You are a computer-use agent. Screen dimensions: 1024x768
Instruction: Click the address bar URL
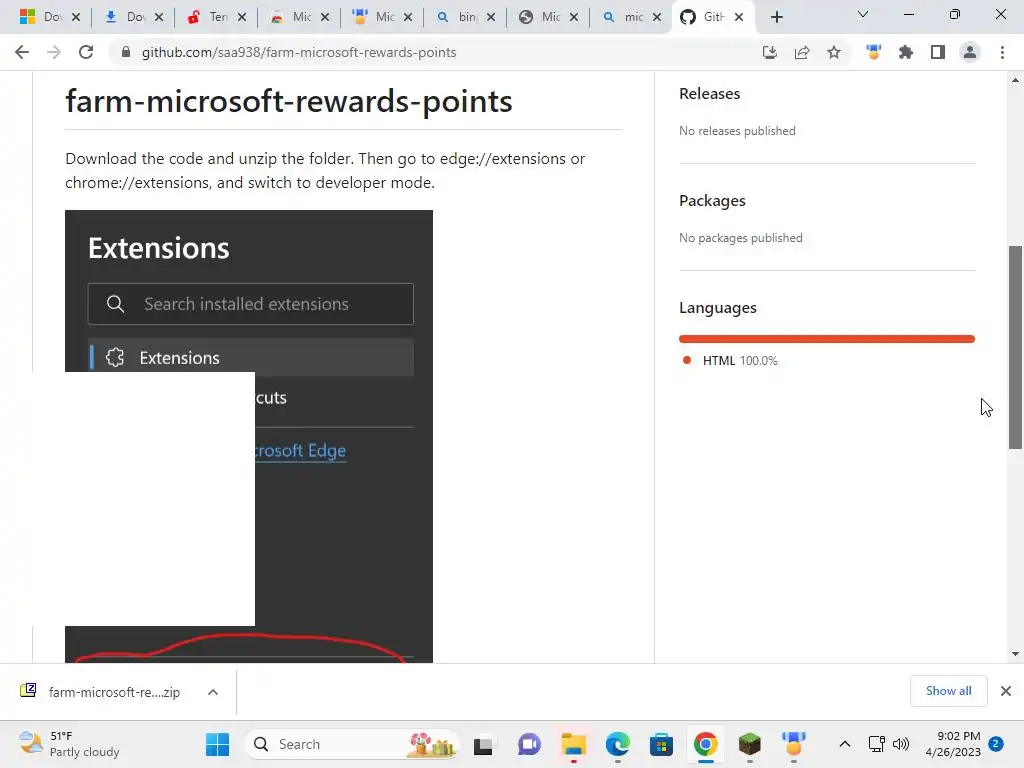pos(299,52)
